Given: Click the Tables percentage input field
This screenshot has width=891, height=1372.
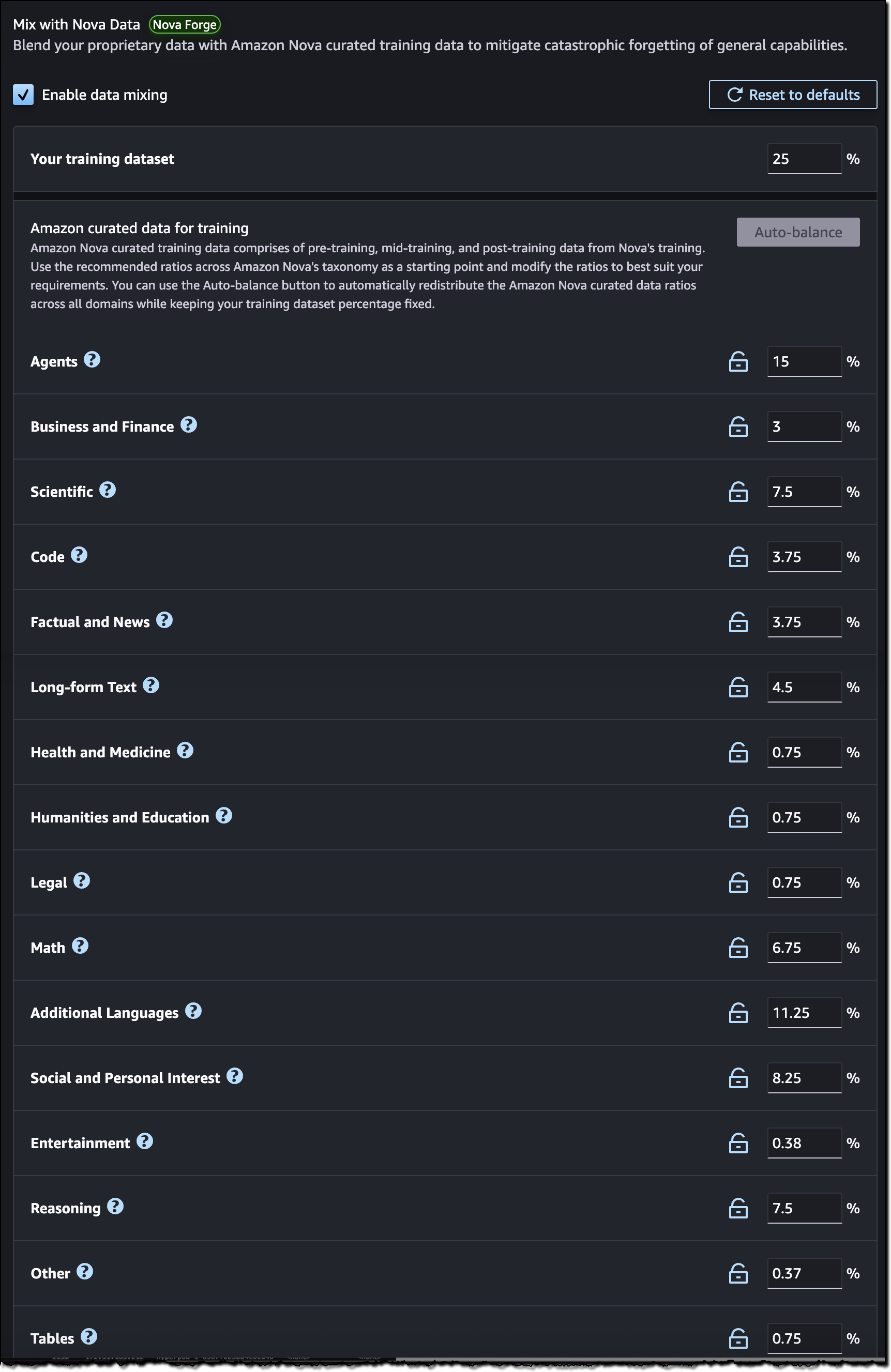Looking at the screenshot, I should point(804,1338).
